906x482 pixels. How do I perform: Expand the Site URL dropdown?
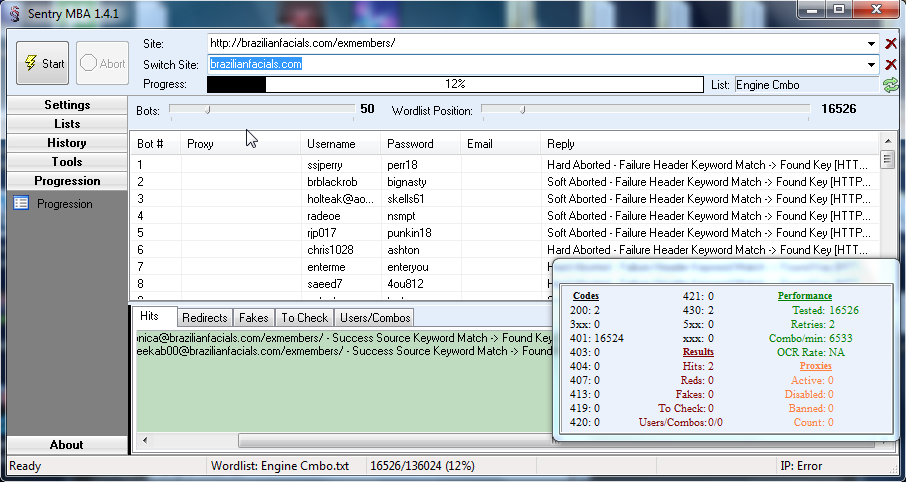[x=872, y=44]
